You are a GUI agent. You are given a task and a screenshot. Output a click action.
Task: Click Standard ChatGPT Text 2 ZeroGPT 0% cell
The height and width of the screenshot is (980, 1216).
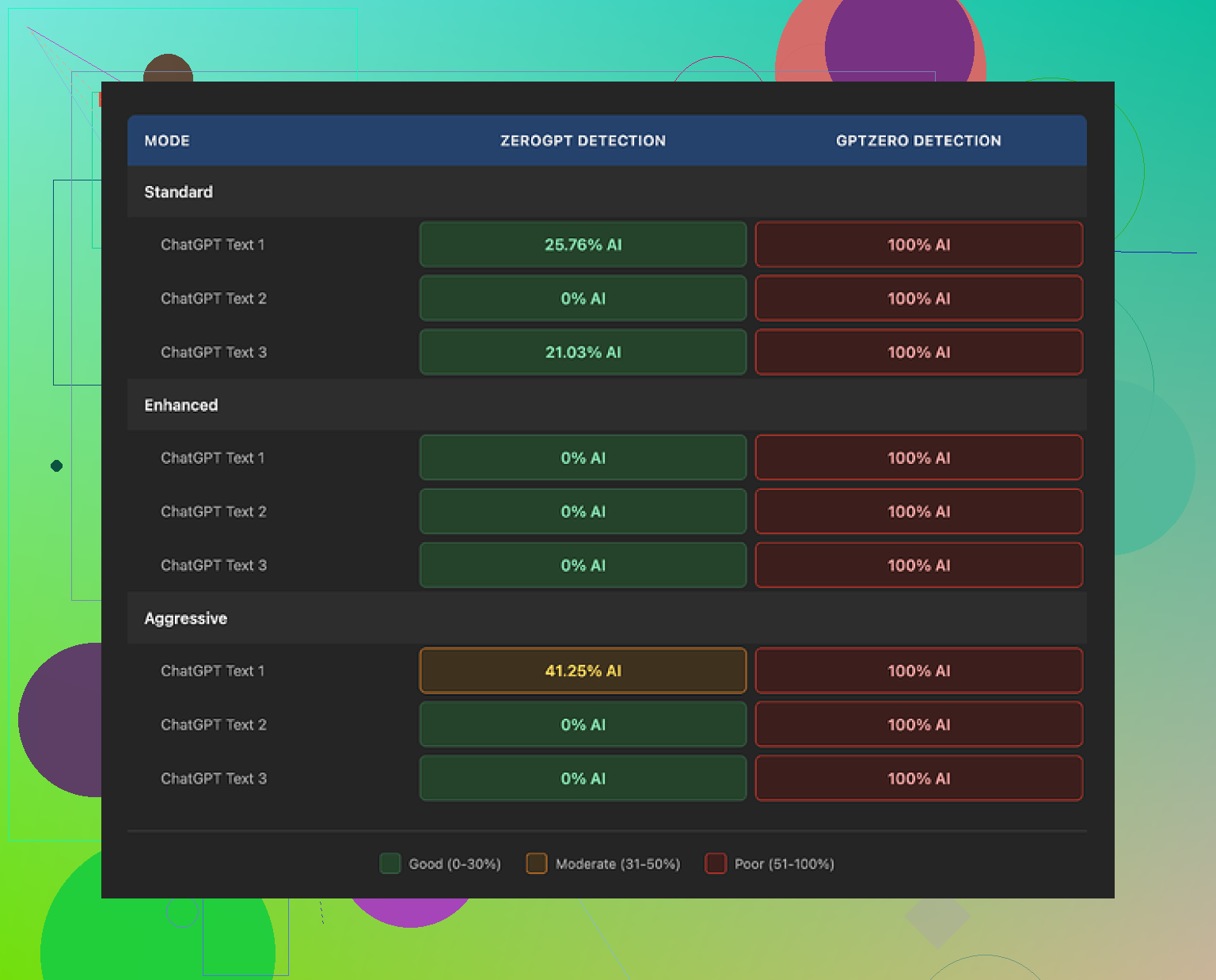(x=583, y=298)
